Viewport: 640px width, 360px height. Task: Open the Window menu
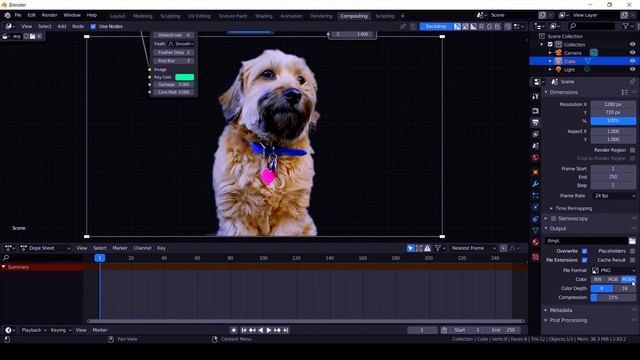[x=72, y=15]
